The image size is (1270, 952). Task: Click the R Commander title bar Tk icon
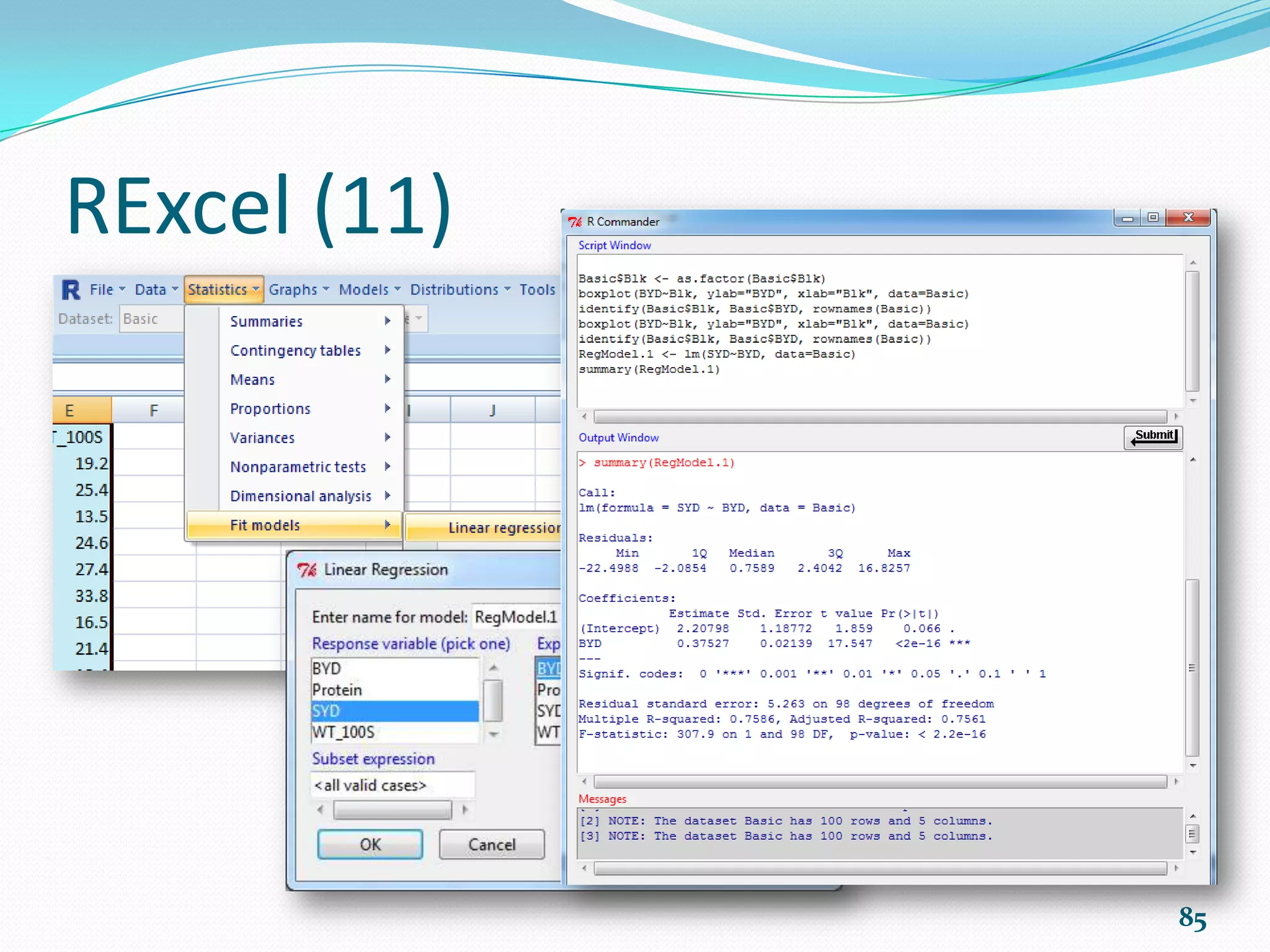[575, 221]
